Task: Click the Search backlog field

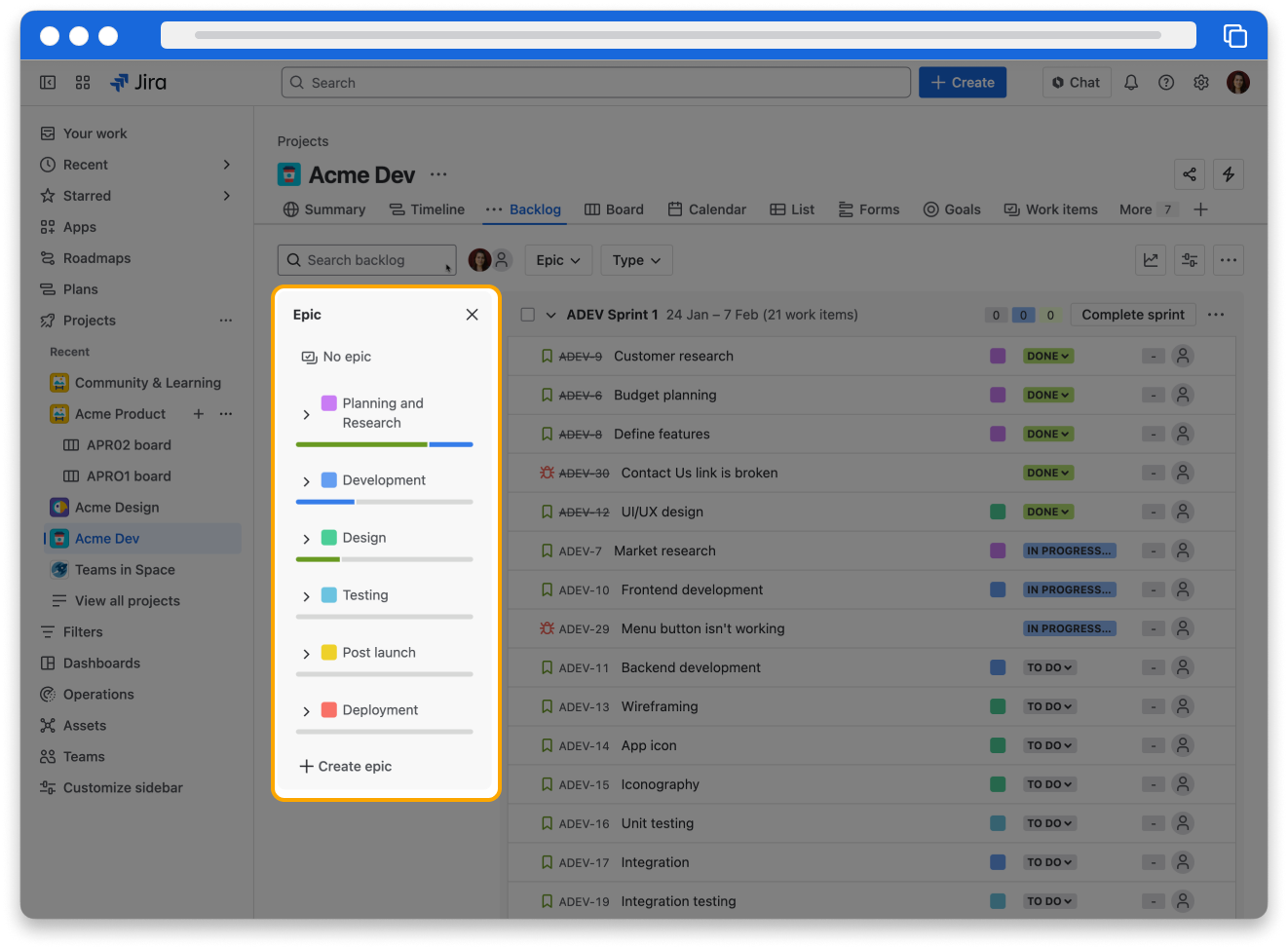Action: [366, 260]
